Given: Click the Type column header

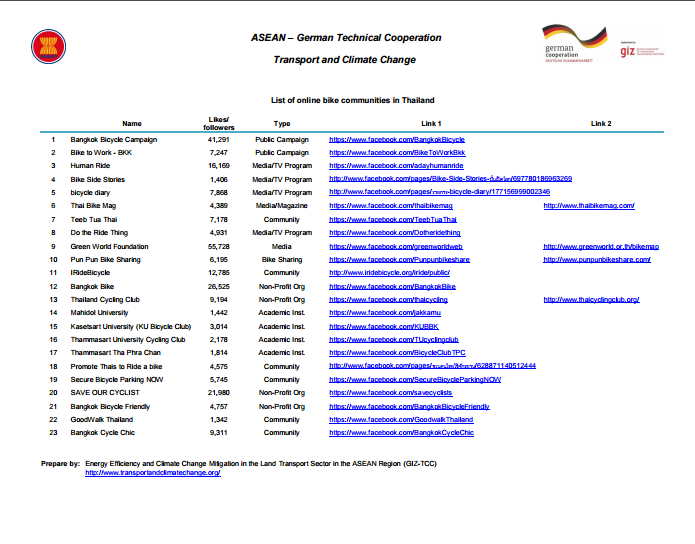Looking at the screenshot, I should pos(282,124).
